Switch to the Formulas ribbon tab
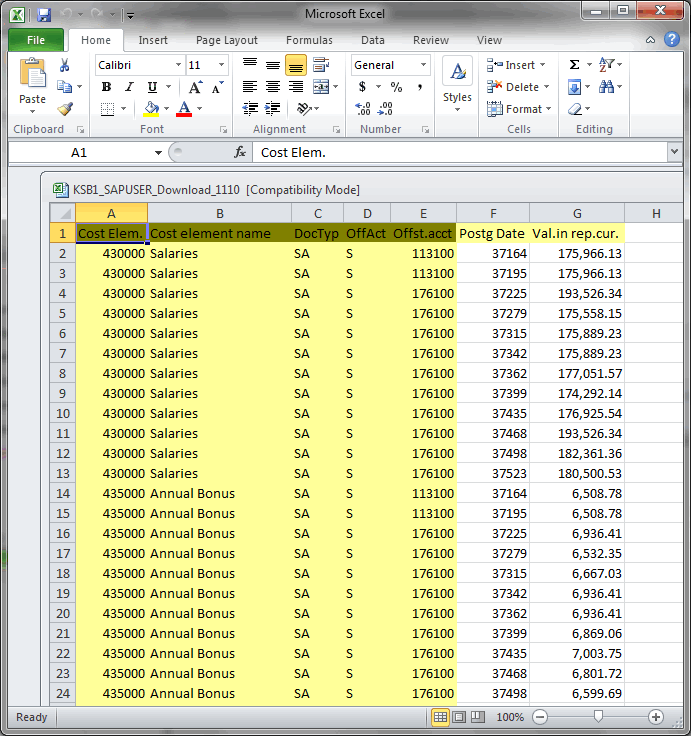 pos(309,40)
